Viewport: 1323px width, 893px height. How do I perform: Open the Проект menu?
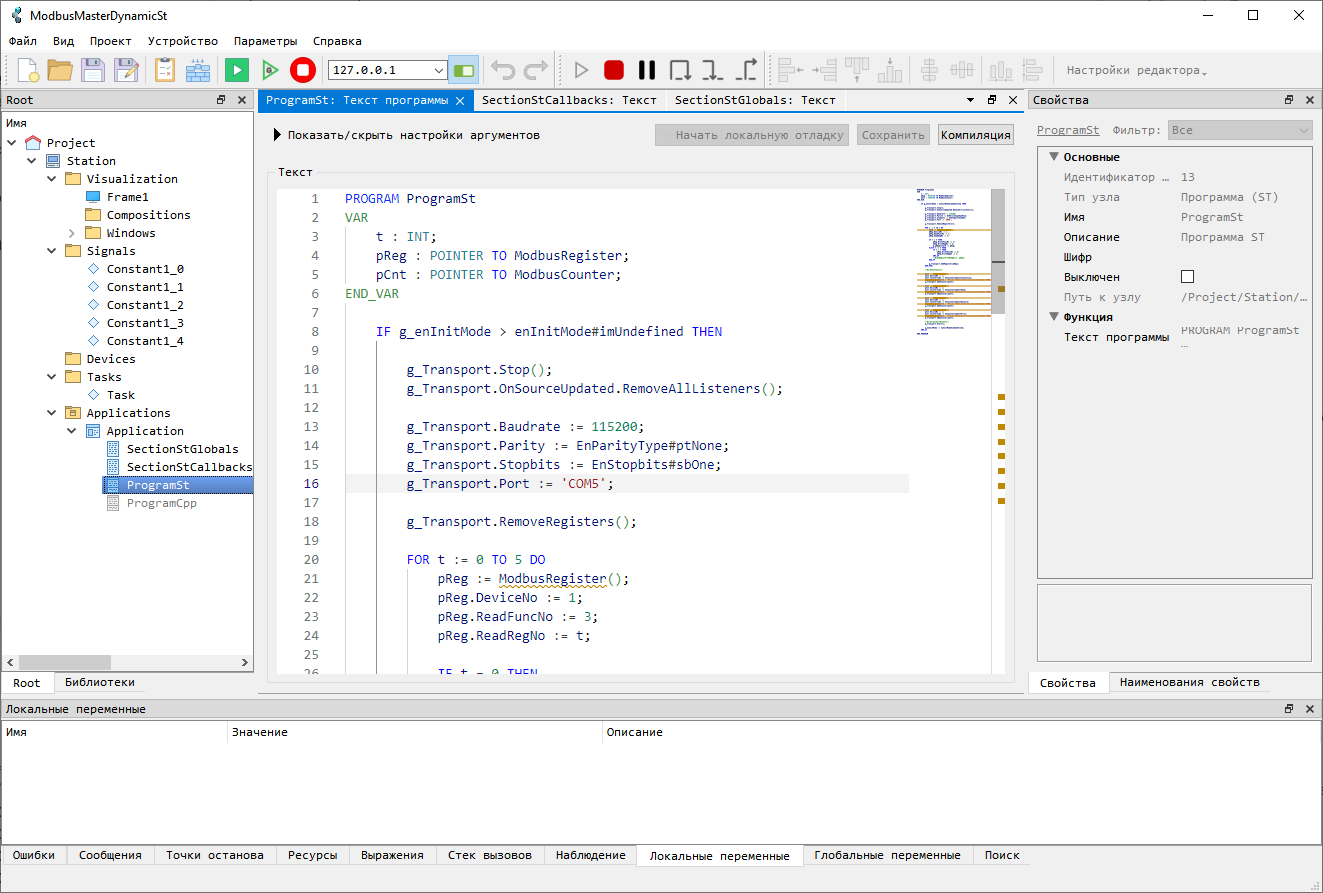tap(110, 41)
